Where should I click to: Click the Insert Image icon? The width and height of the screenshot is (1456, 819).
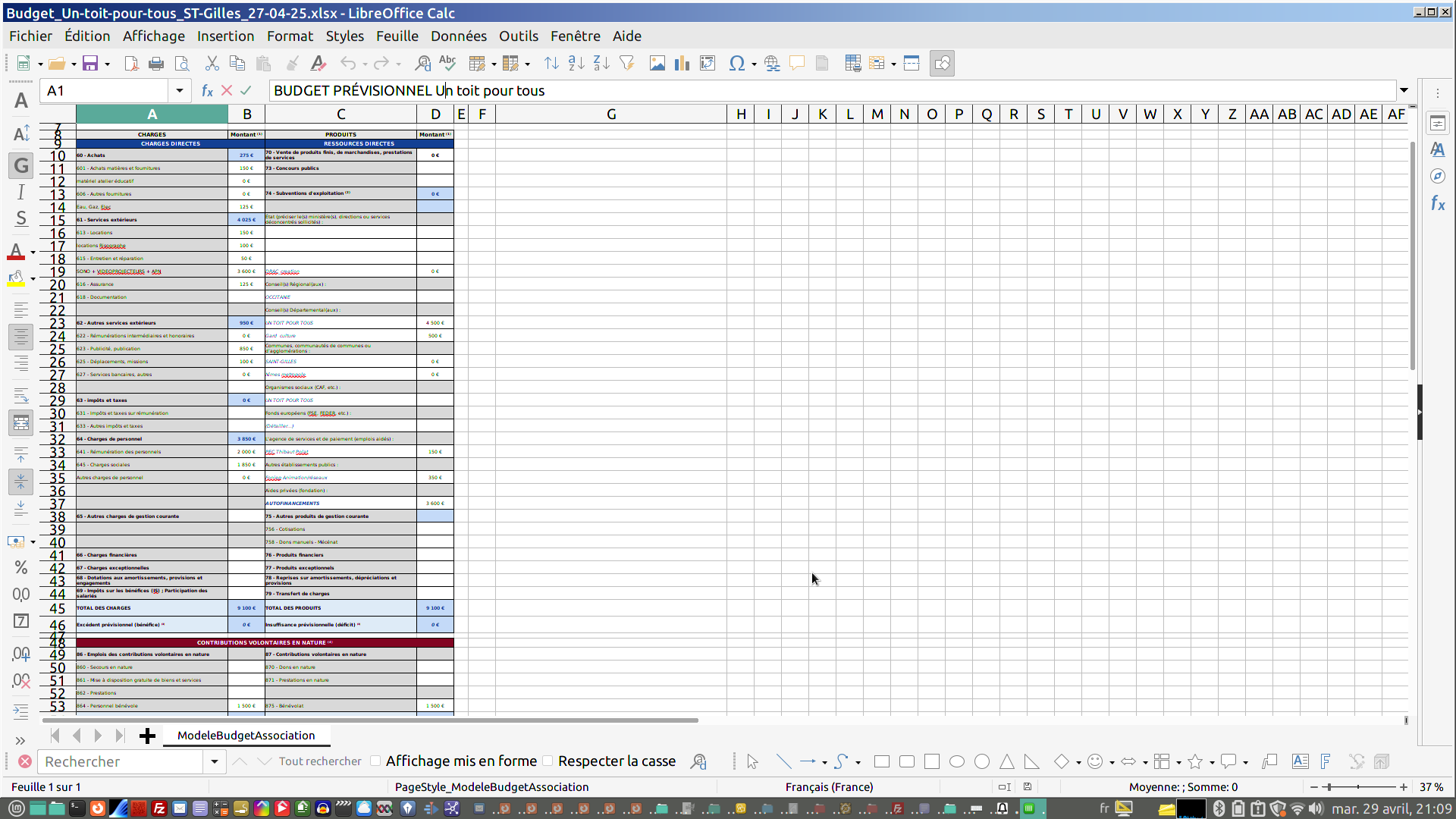pyautogui.click(x=657, y=64)
